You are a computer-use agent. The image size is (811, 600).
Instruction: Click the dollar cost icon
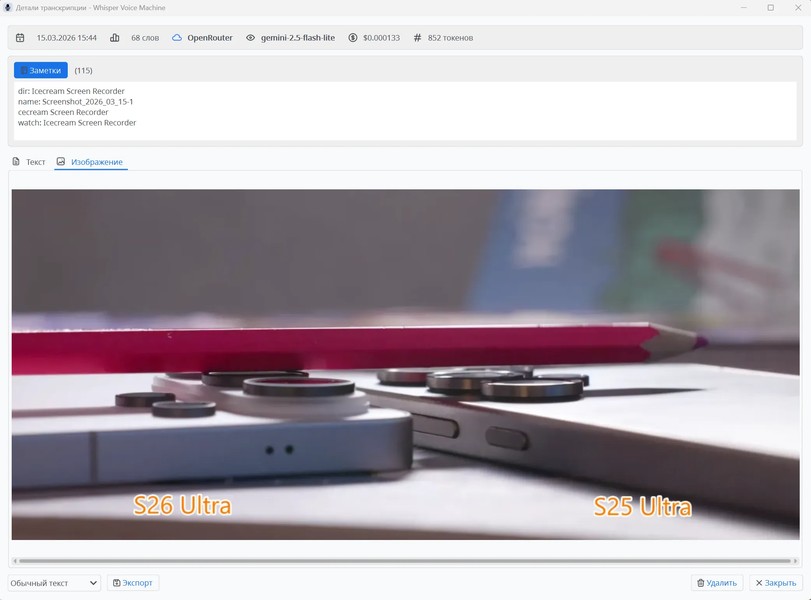353,38
